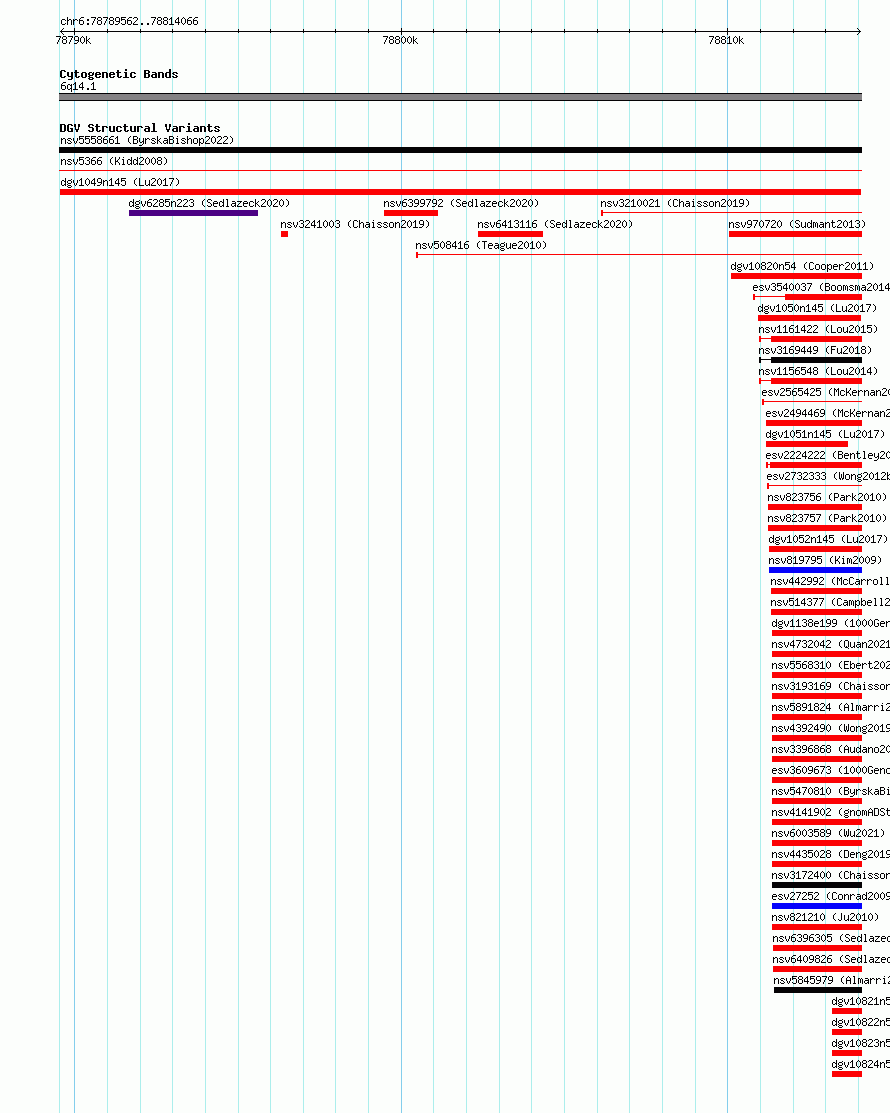Open esv27252 Conrad2009 variant
The height and width of the screenshot is (1113, 890).
830,897
